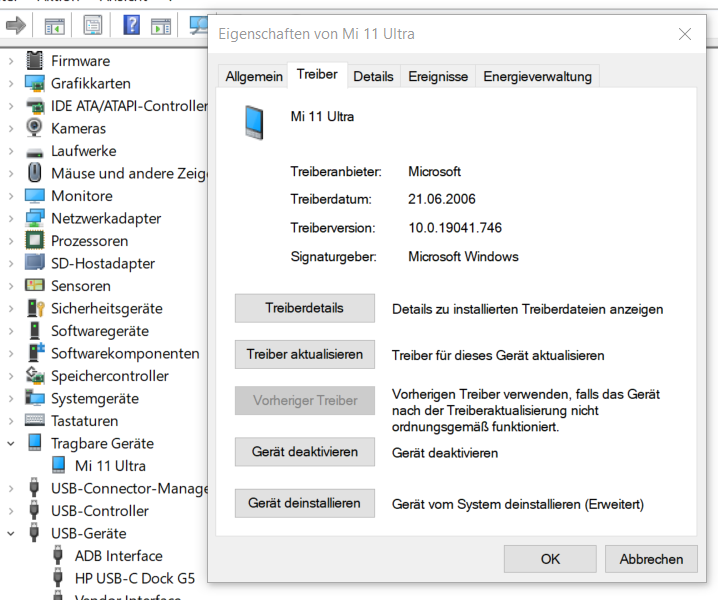Select the Firmware chip icon
The image size is (718, 600).
pos(34,60)
